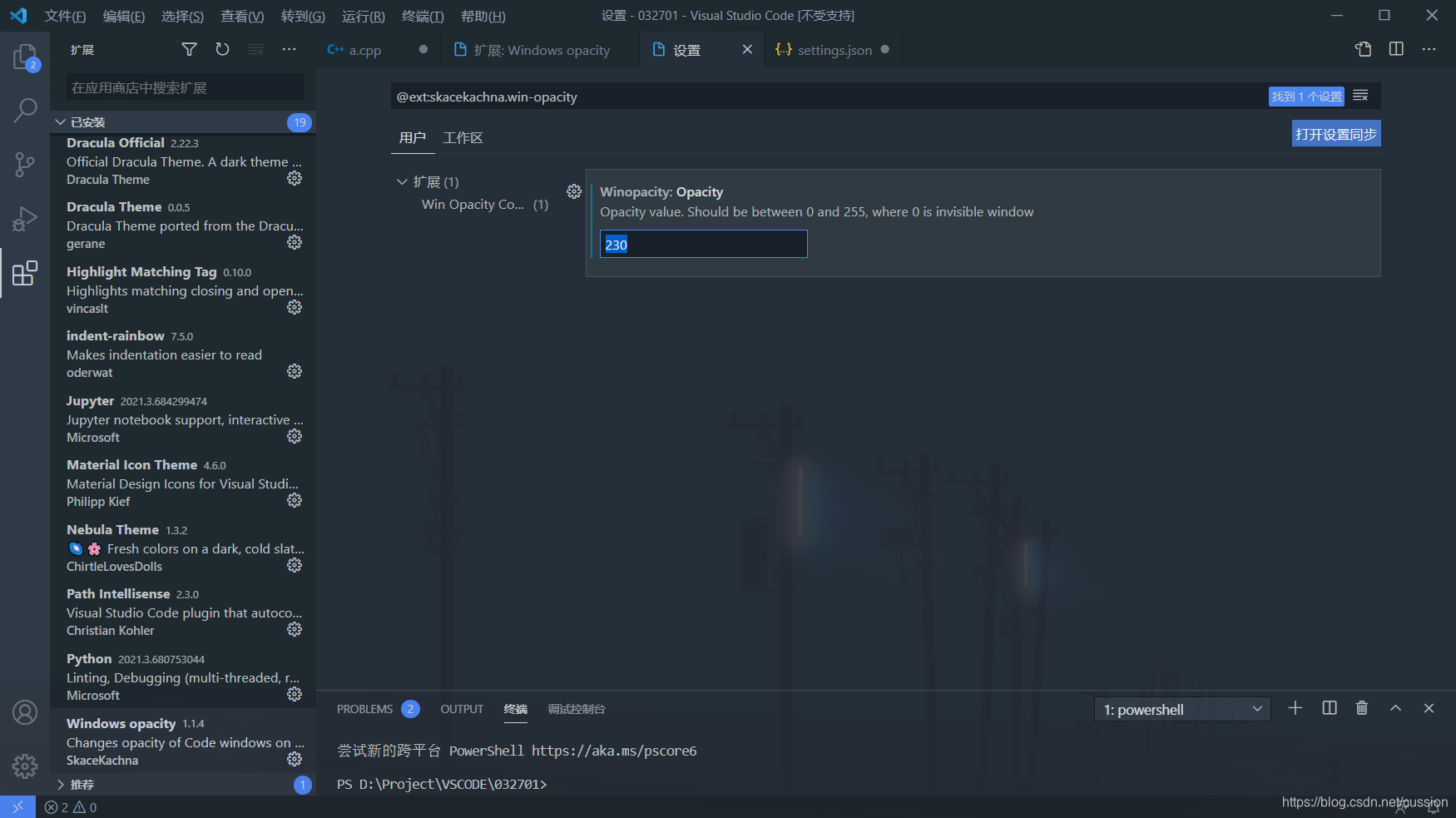
Task: Show errors and warnings in status bar
Action: 71,807
